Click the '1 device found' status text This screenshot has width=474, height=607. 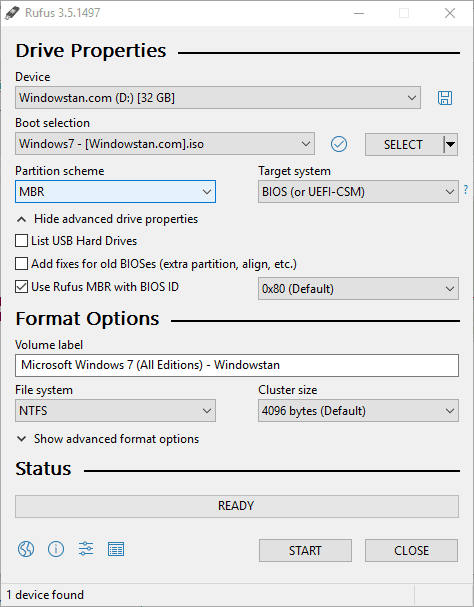[x=45, y=595]
